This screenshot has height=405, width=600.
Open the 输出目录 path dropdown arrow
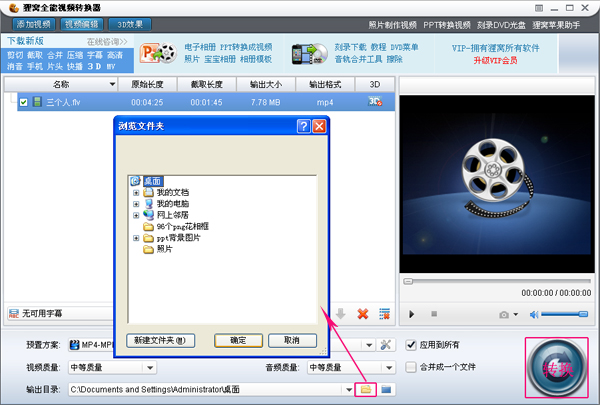349,390
